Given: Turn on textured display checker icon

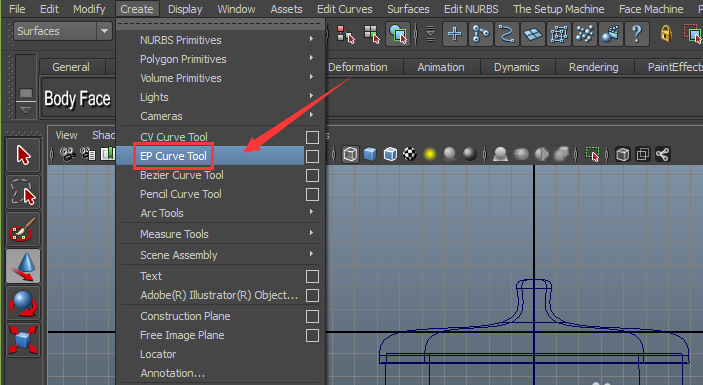Looking at the screenshot, I should pos(410,154).
